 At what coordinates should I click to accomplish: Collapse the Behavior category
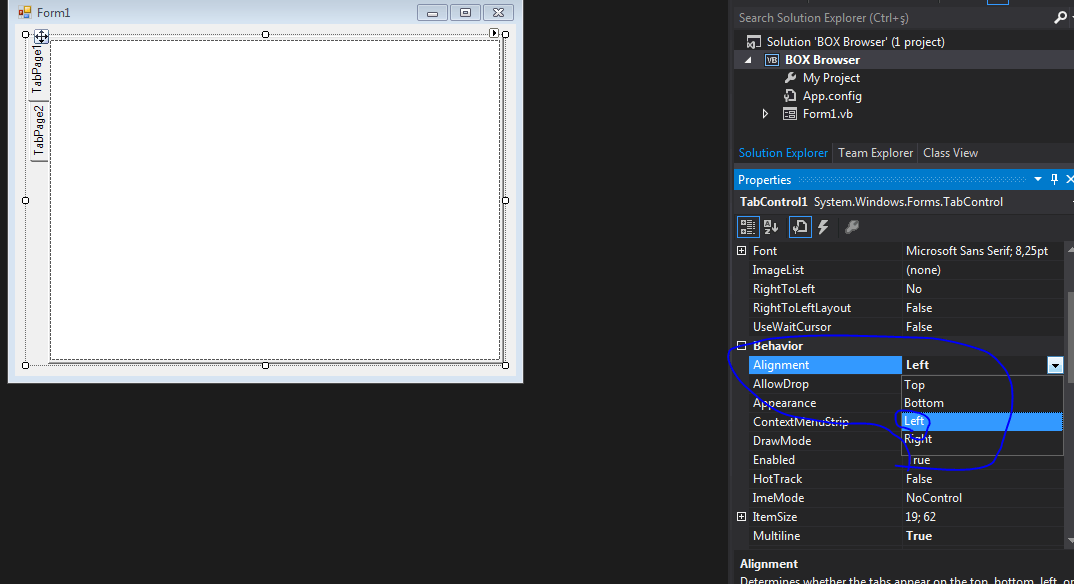(x=741, y=346)
